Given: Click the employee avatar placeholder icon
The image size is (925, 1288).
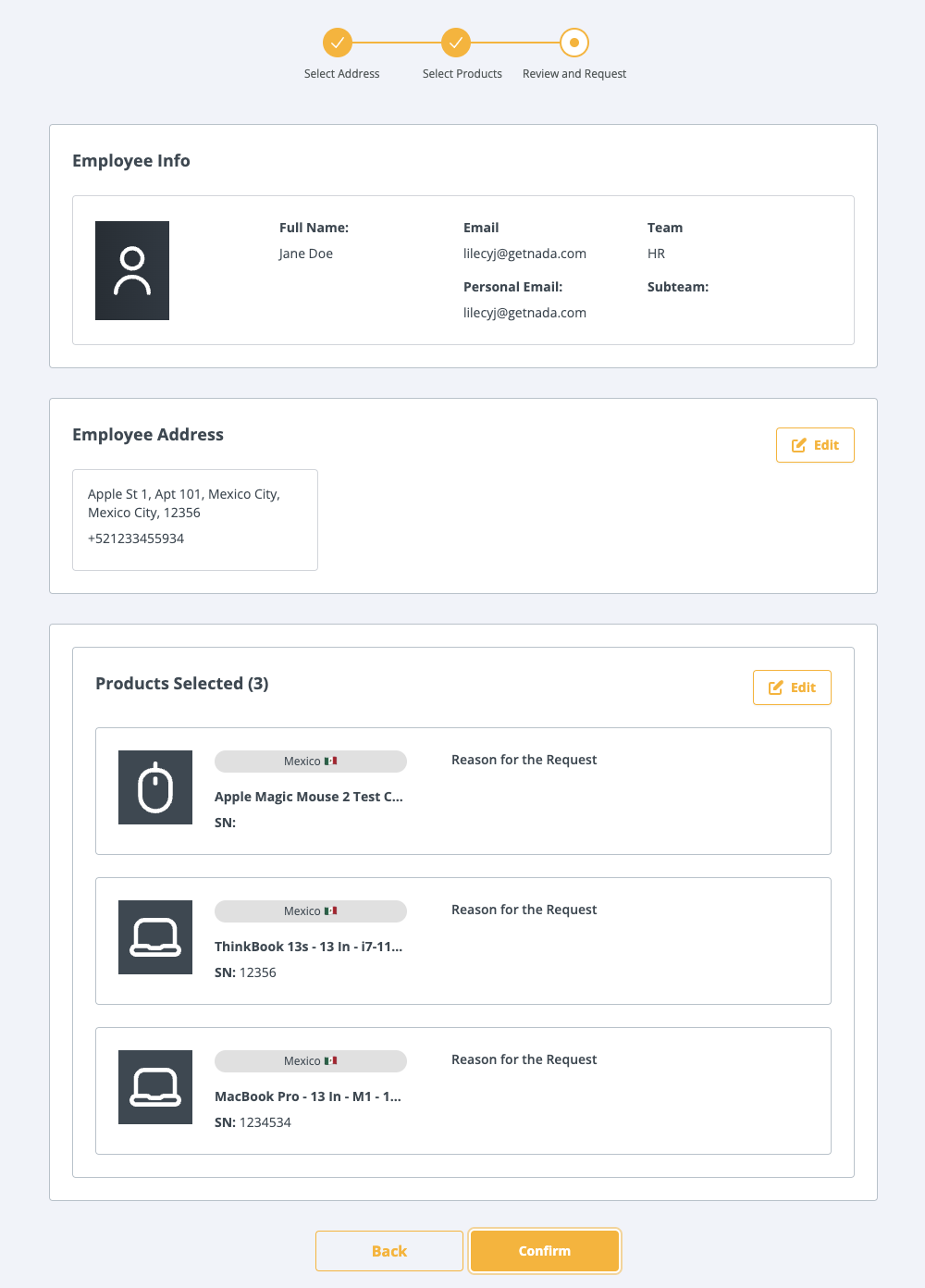Looking at the screenshot, I should [132, 270].
